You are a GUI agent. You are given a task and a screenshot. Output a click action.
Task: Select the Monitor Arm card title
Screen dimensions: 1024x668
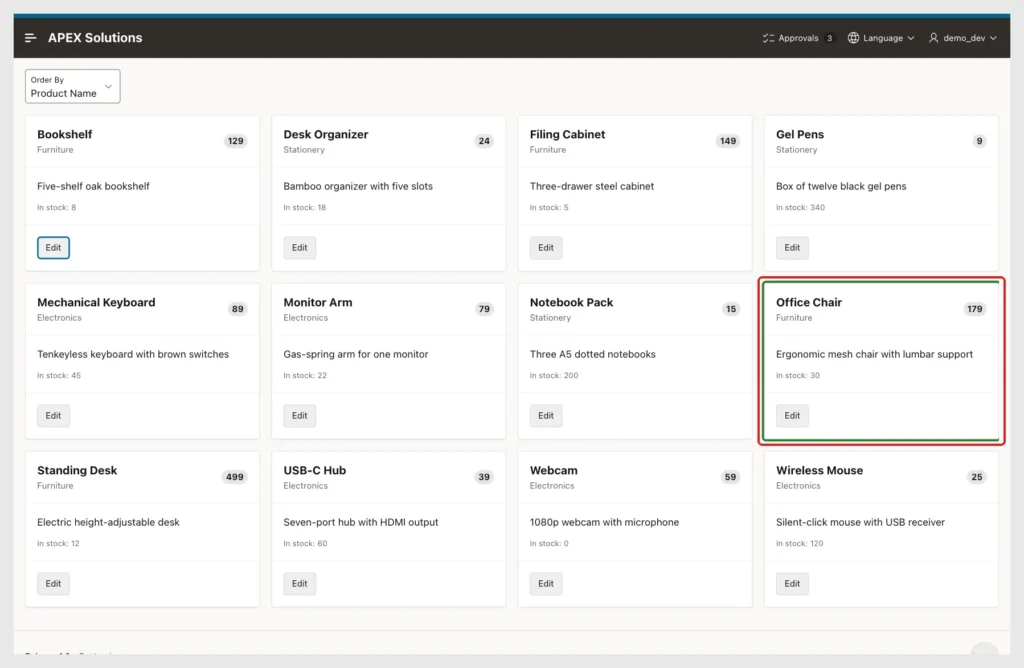coord(317,302)
